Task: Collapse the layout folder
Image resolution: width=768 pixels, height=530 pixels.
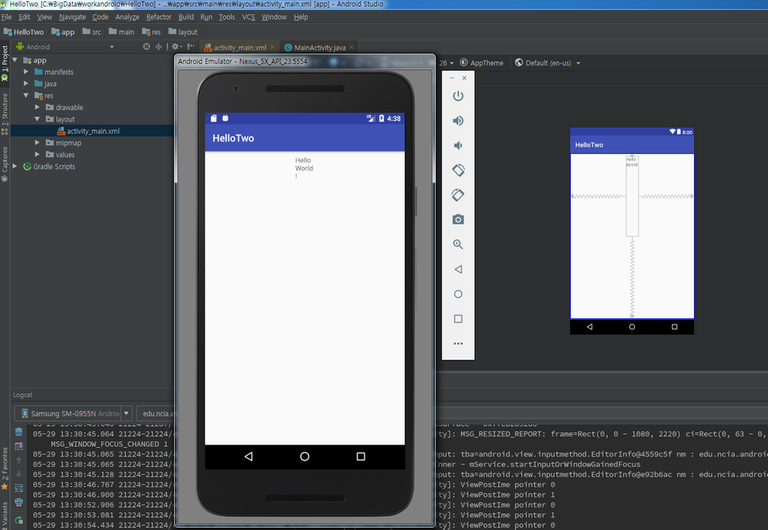Action: (x=37, y=119)
